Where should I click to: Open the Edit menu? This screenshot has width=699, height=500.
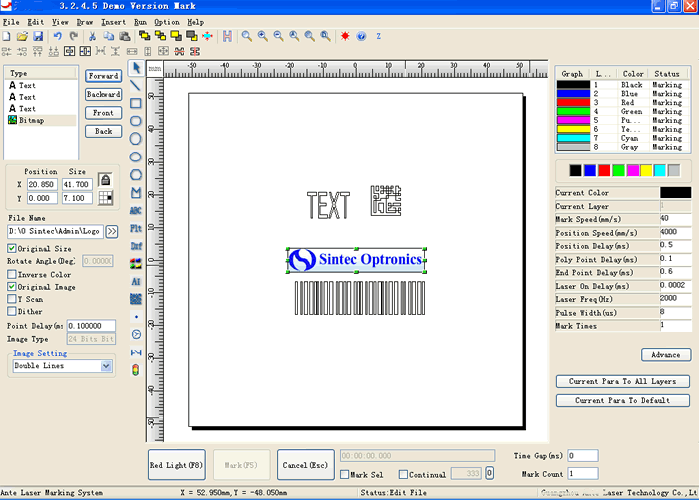36,22
